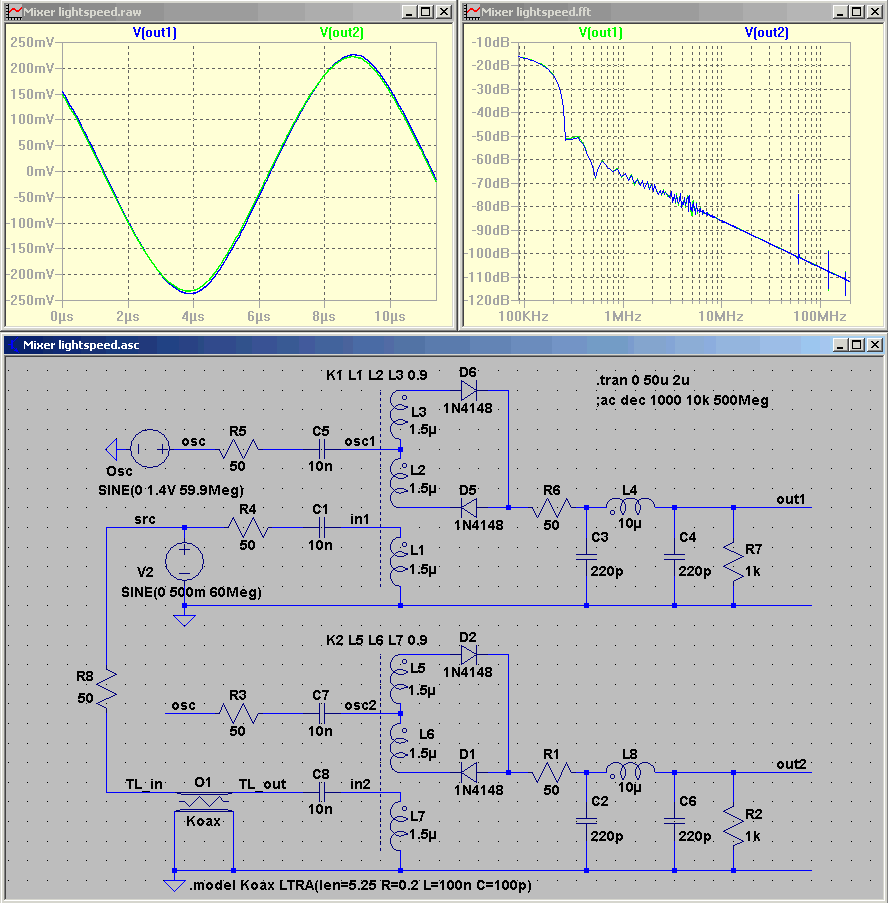Click the R7 1k resistor symbol
This screenshot has width=888, height=903.
click(x=734, y=561)
